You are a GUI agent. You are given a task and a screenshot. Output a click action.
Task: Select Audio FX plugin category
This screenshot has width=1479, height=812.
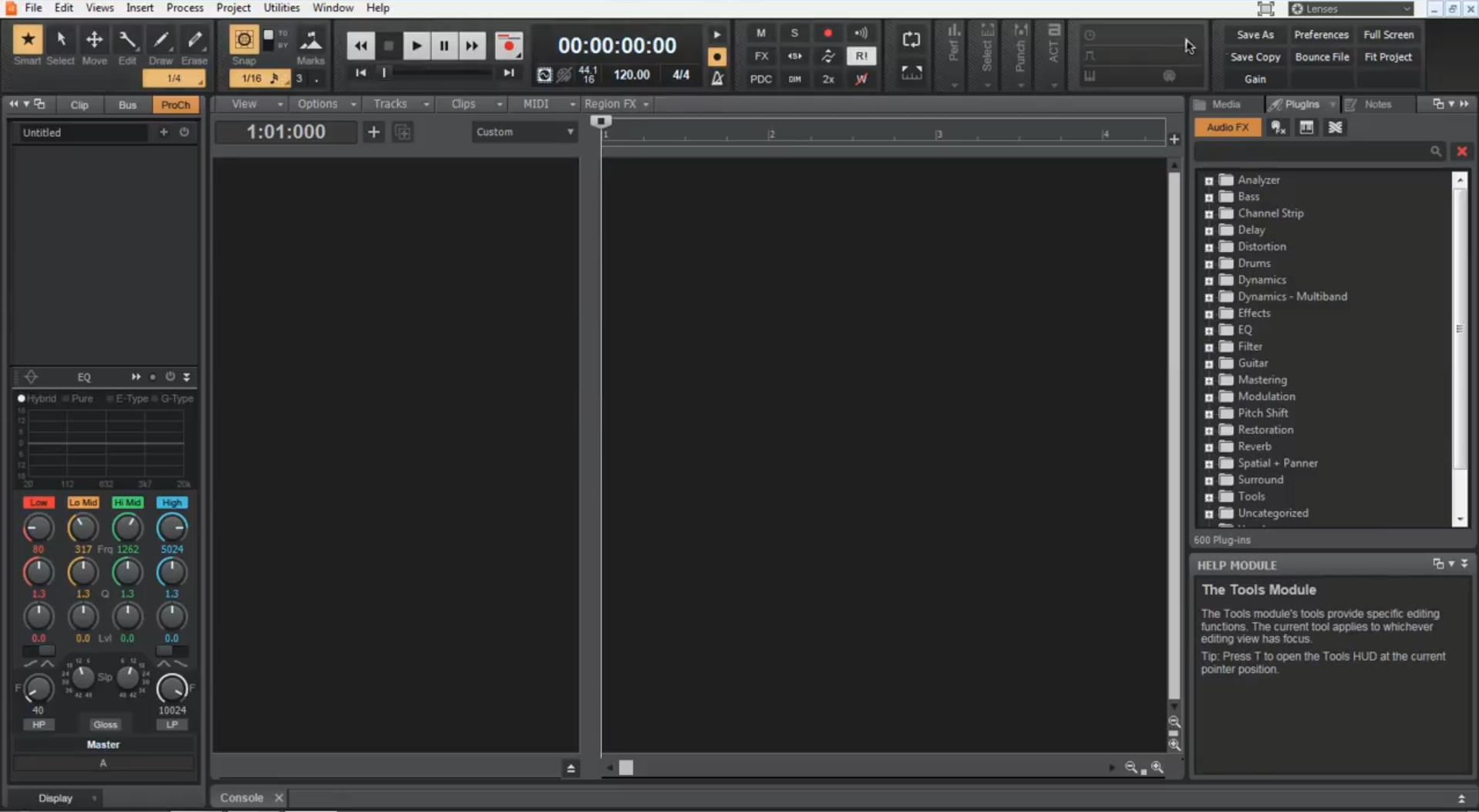tap(1228, 127)
